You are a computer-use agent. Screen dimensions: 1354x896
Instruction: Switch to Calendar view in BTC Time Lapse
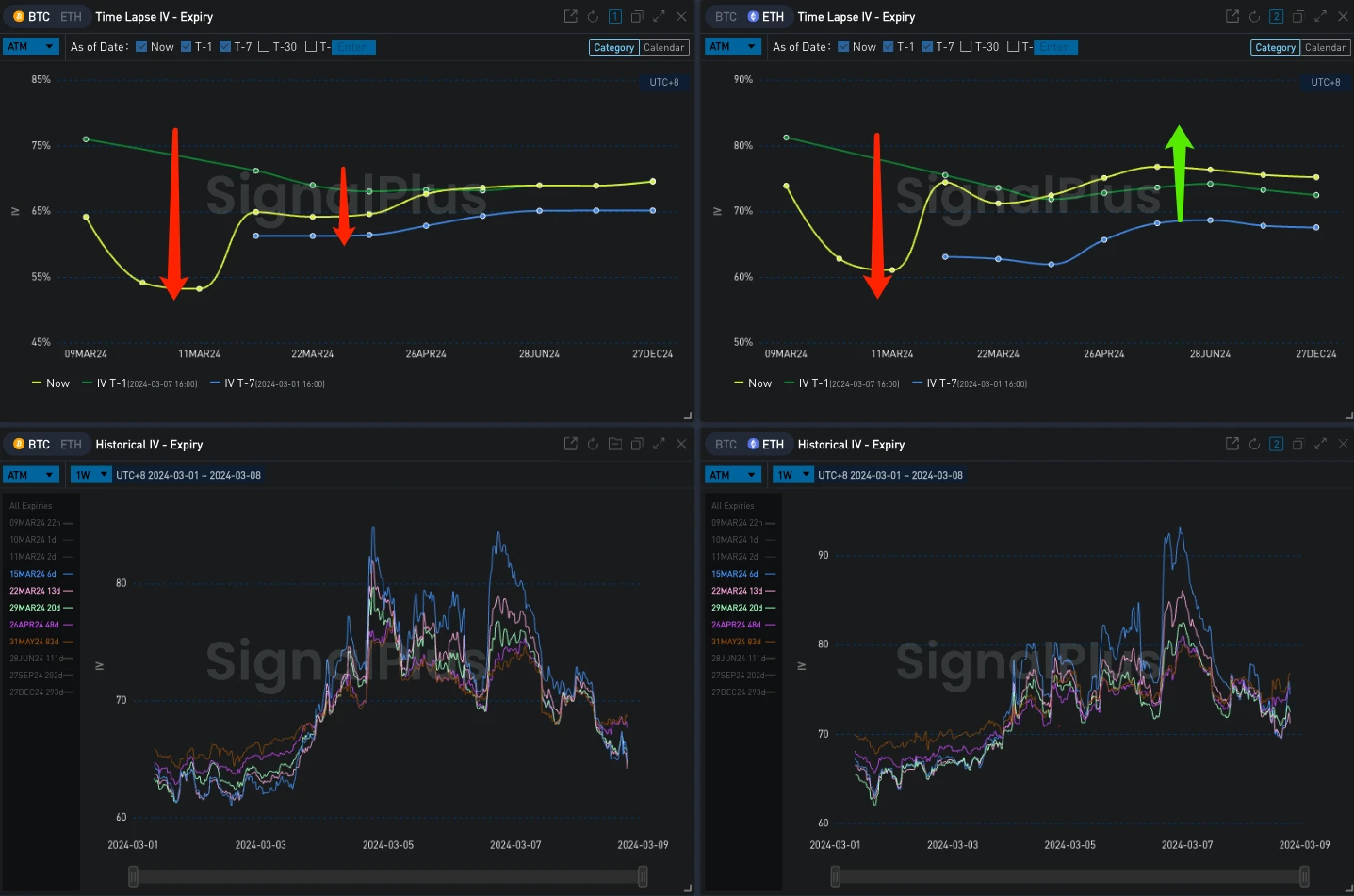coord(664,46)
